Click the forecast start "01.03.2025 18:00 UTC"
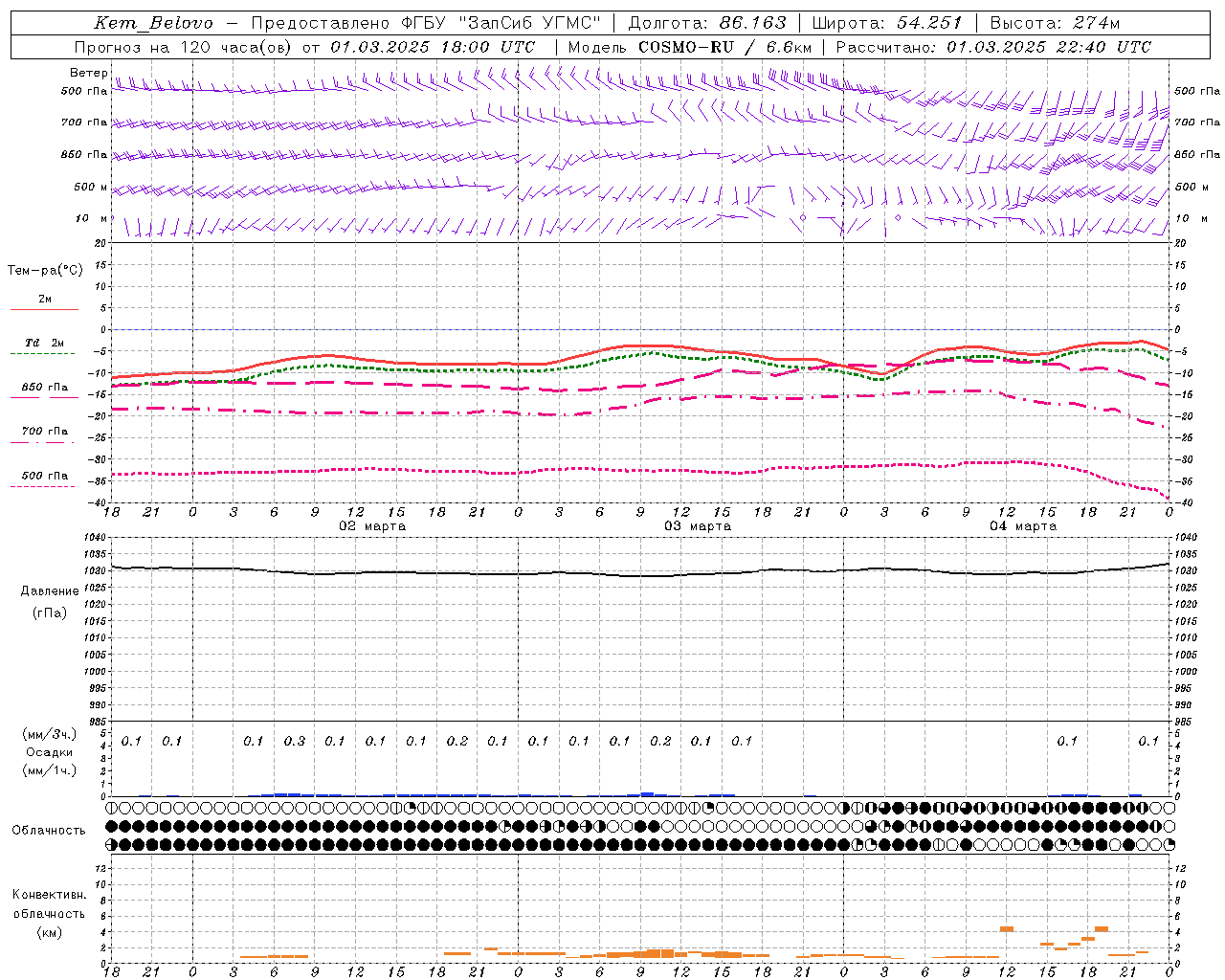Viewport: 1225px width, 980px height. point(433,47)
